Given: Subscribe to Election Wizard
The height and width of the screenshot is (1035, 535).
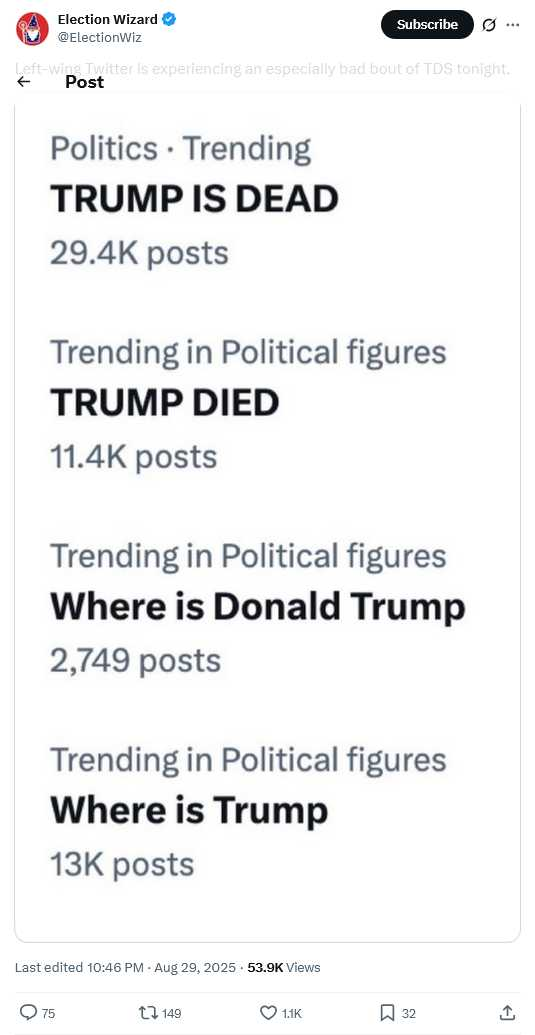Looking at the screenshot, I should [x=427, y=24].
